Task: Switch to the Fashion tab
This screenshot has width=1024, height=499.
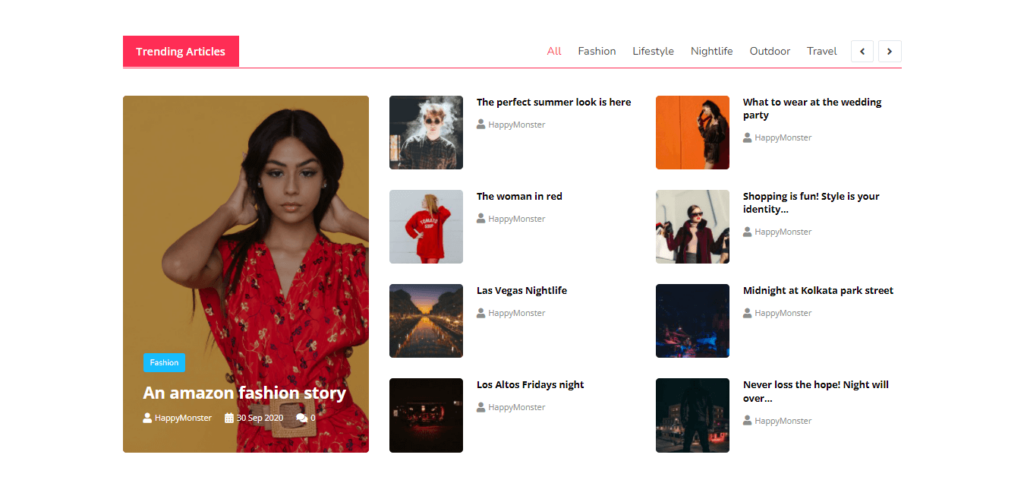Action: pyautogui.click(x=597, y=51)
